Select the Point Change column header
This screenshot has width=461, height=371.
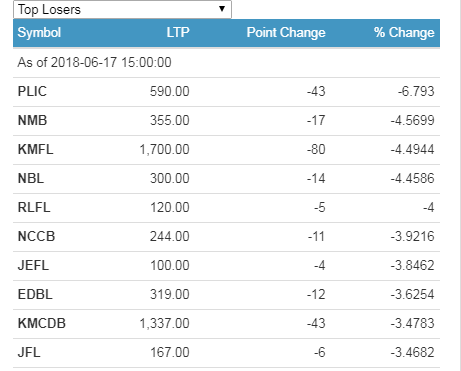286,33
